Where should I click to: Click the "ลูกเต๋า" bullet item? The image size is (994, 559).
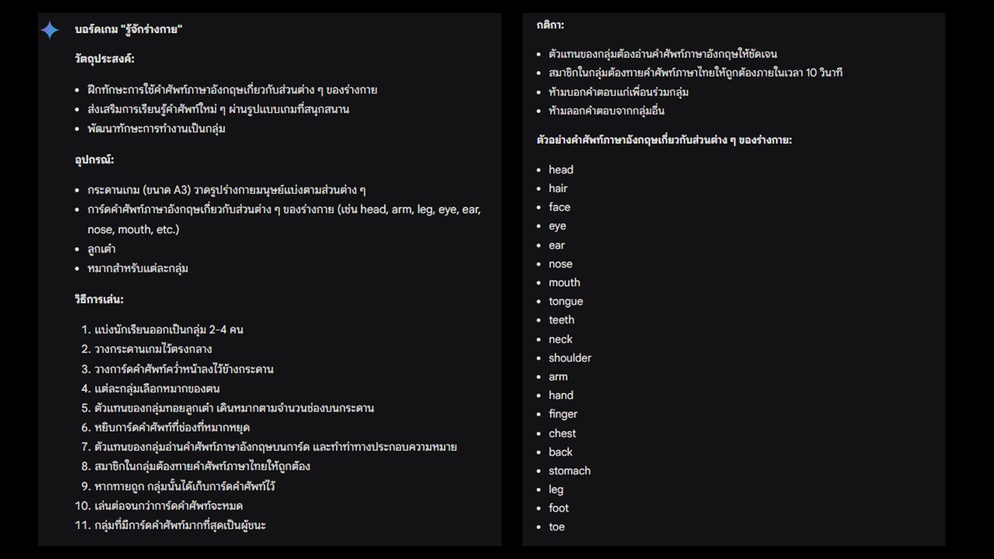point(101,249)
